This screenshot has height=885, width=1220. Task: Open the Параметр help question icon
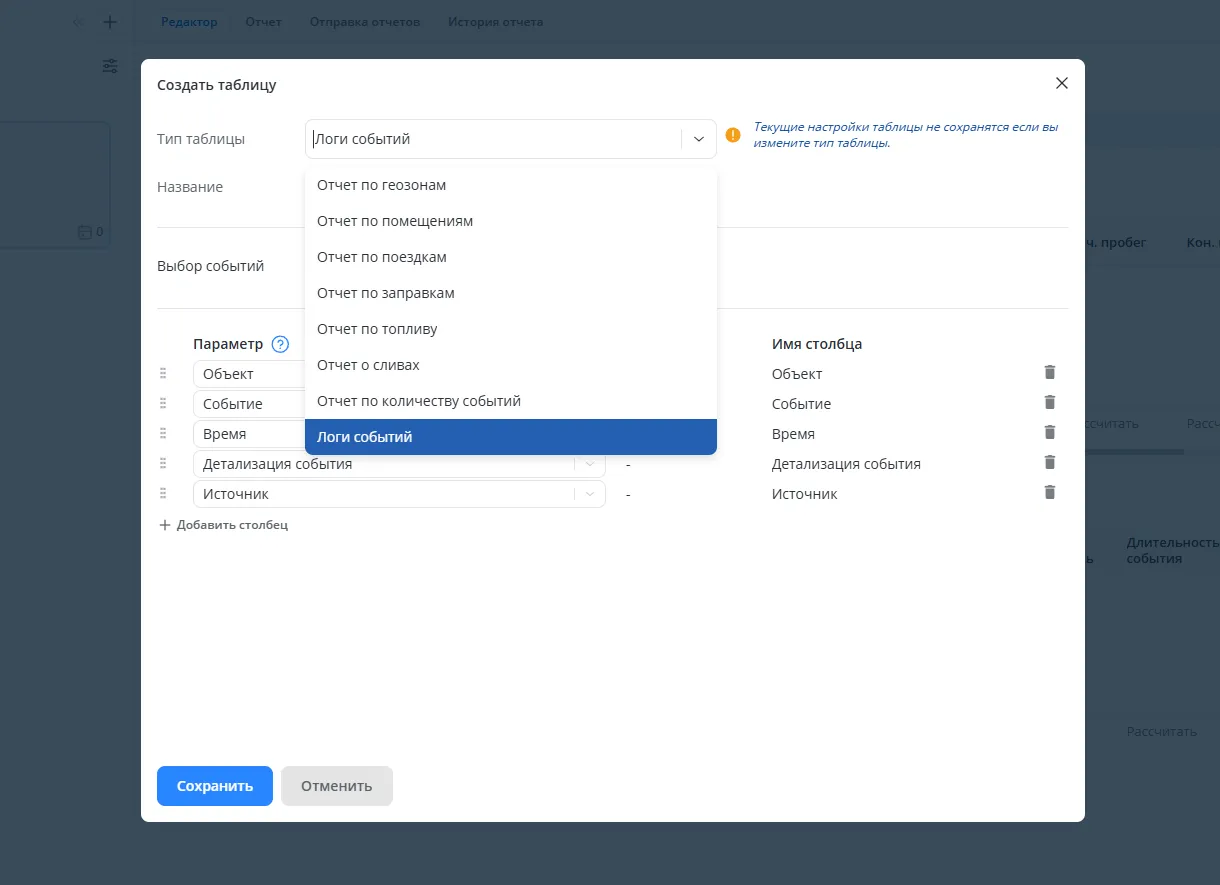280,344
